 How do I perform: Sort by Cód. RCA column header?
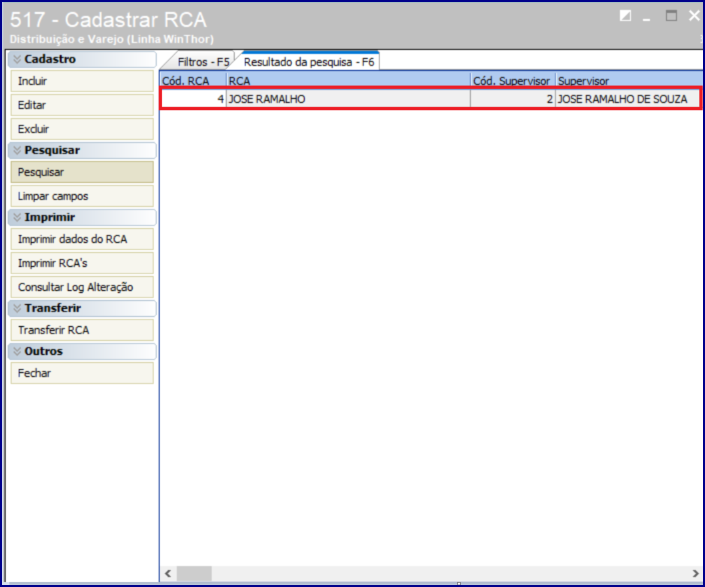coord(193,81)
